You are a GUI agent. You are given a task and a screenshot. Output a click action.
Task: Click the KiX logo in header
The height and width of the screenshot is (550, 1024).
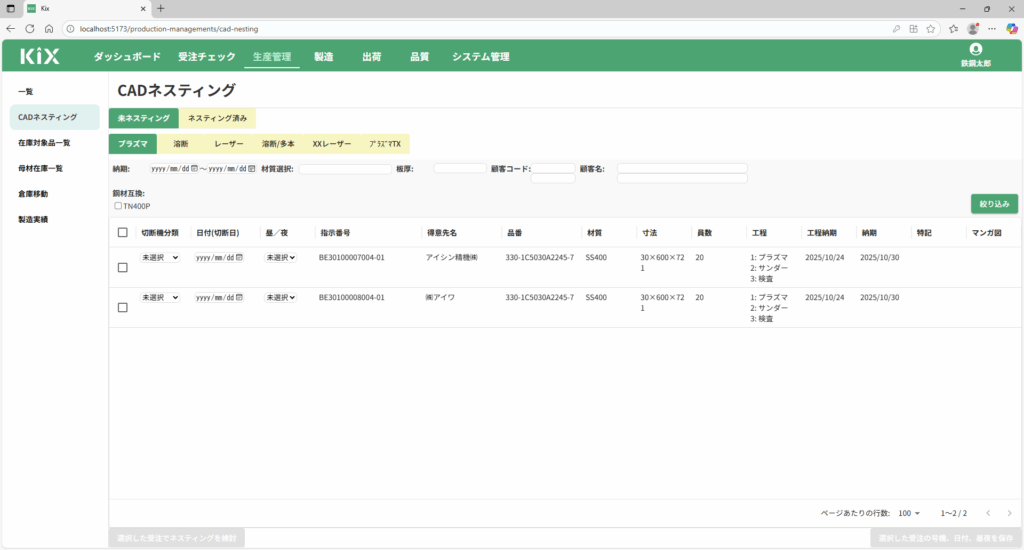coord(40,57)
